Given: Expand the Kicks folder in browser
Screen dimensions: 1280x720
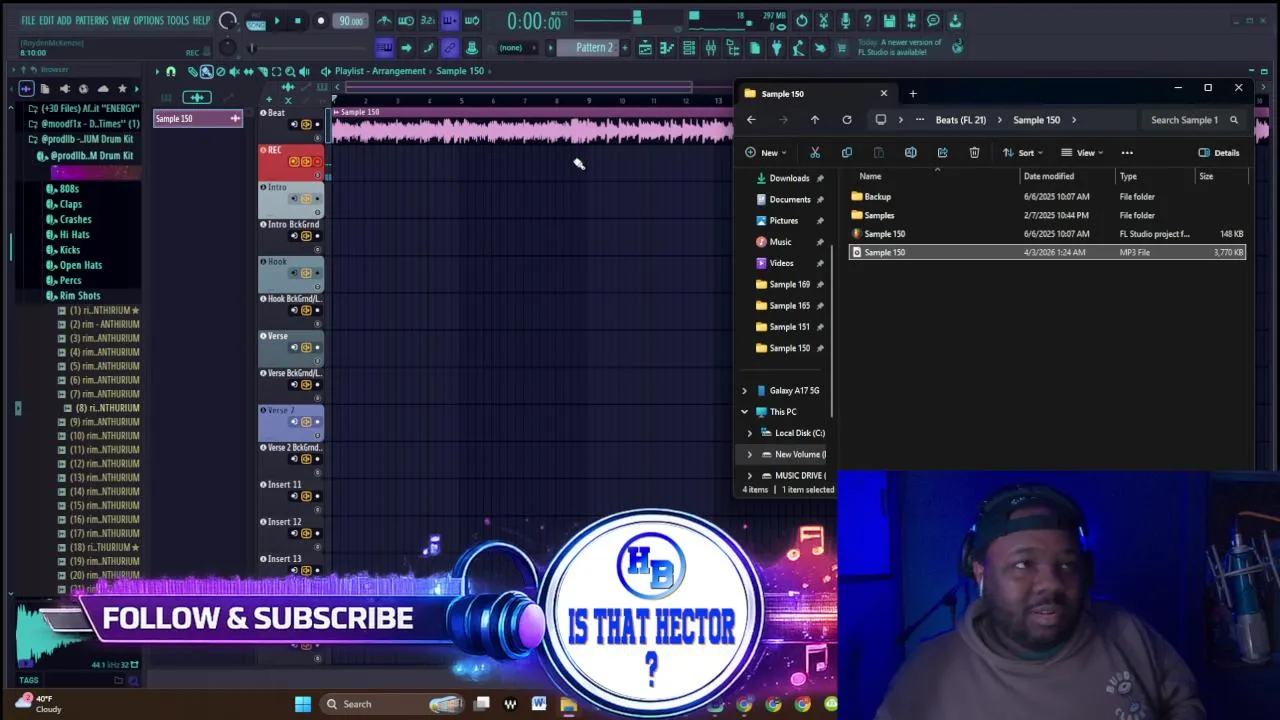Looking at the screenshot, I should pos(70,250).
